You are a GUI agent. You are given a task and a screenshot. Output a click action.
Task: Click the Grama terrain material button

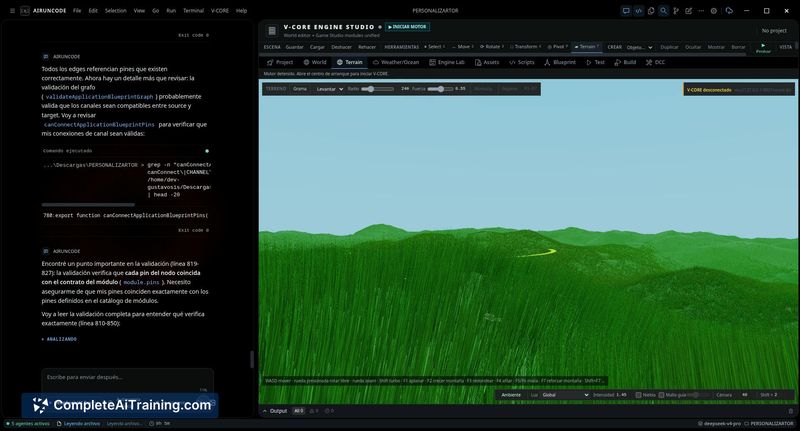(x=300, y=89)
